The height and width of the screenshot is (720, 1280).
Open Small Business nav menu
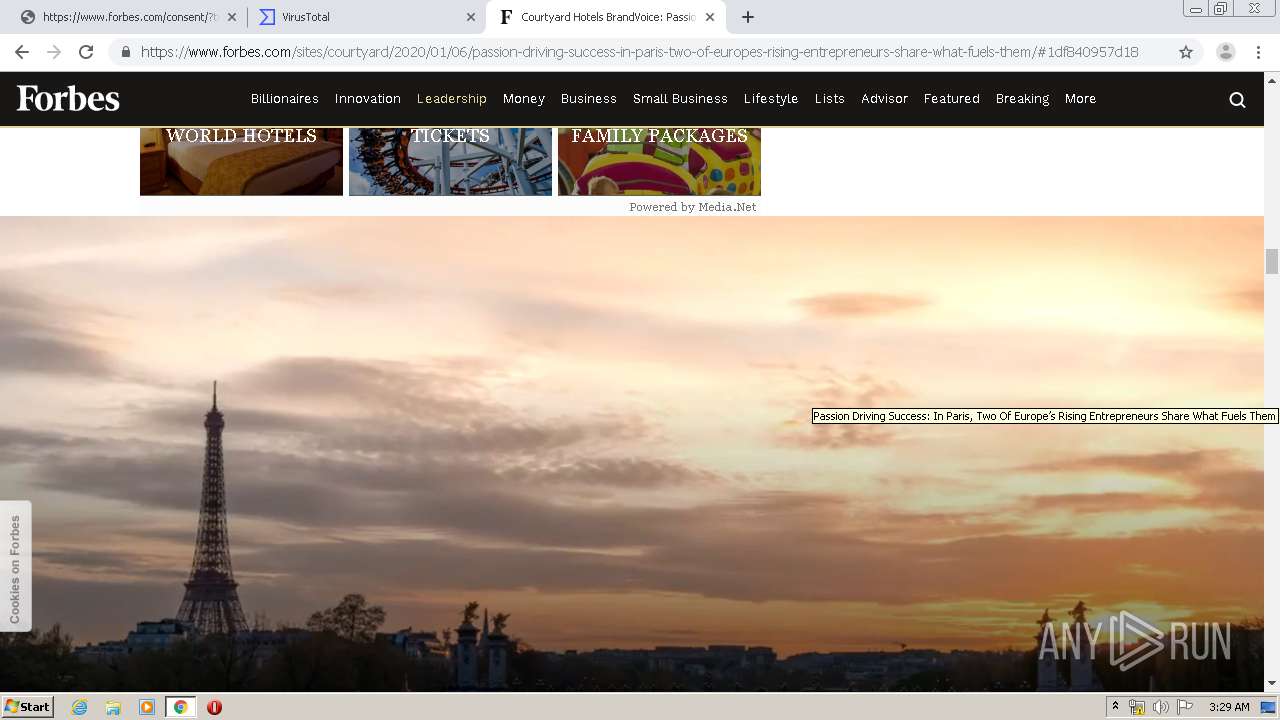click(680, 99)
